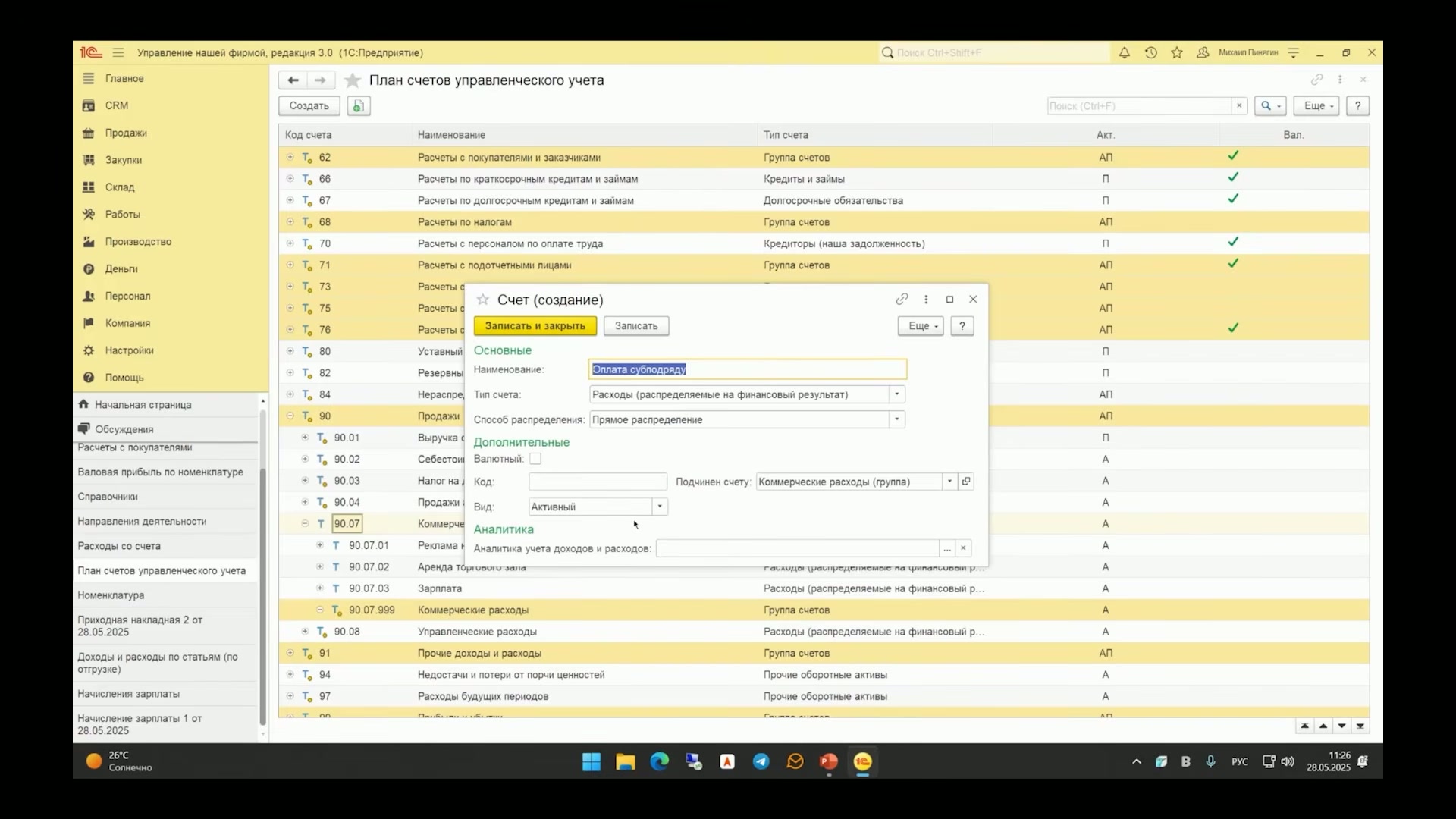Click the Записать button
This screenshot has height=819, width=1456.
click(636, 326)
